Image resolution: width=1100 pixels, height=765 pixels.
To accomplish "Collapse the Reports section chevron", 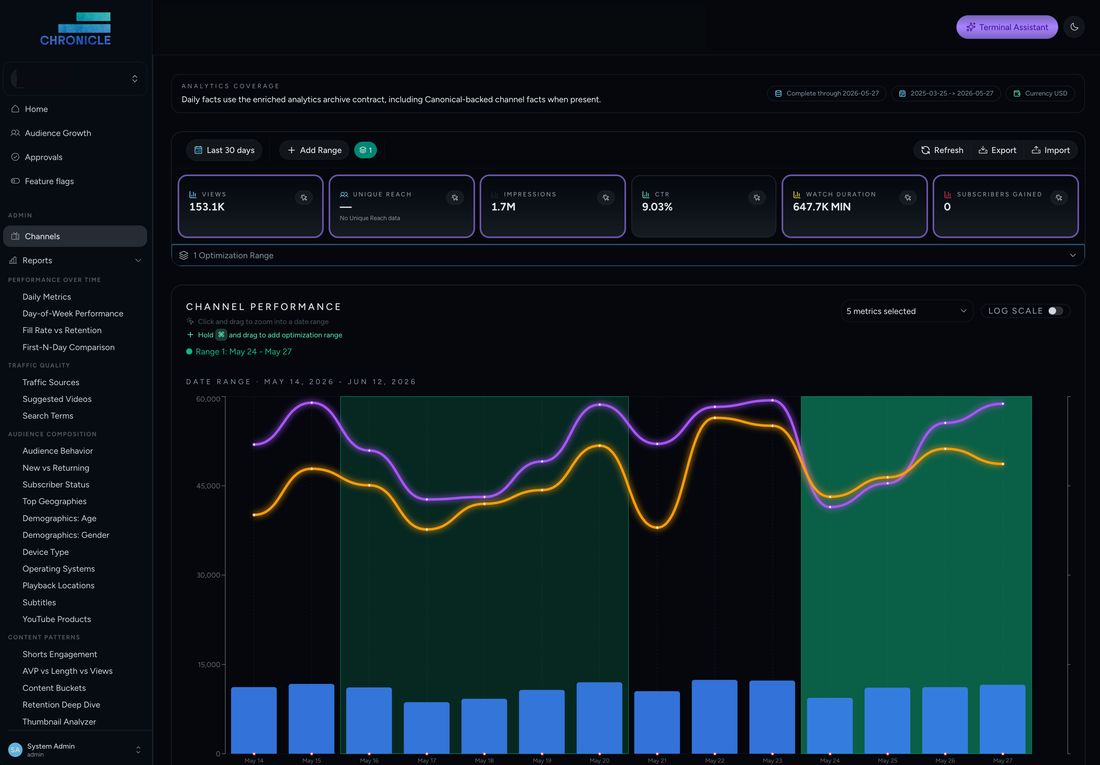I will click(x=138, y=260).
